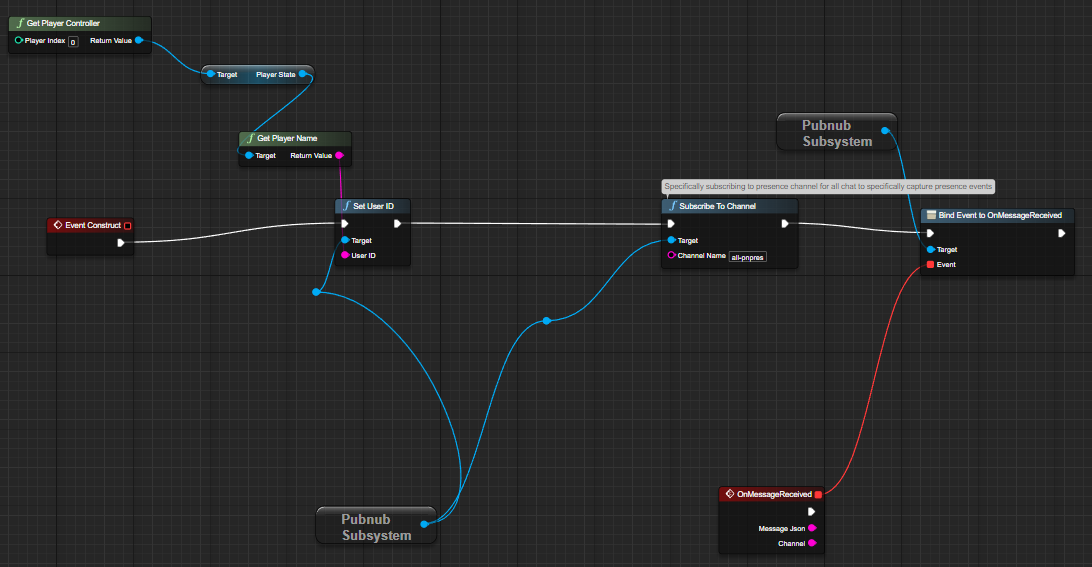Click the Message Json output pin
Screen dimensions: 1092x567
(x=811, y=528)
